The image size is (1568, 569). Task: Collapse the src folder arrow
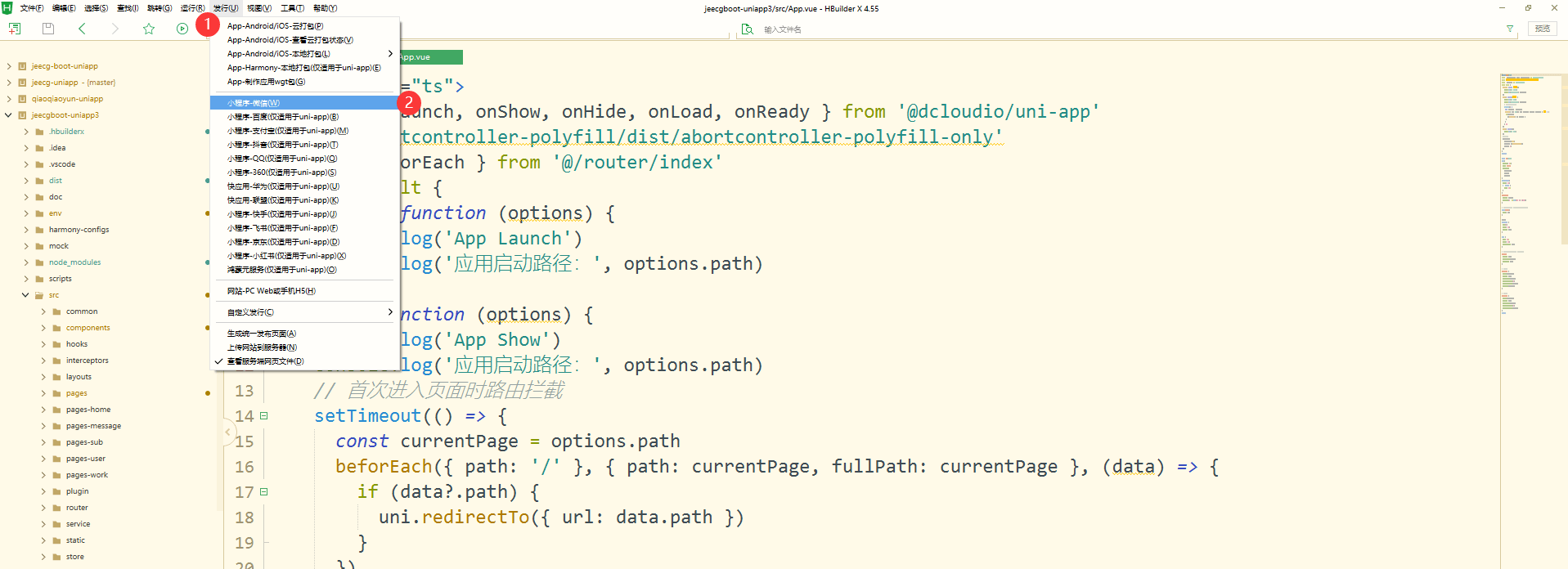(26, 295)
